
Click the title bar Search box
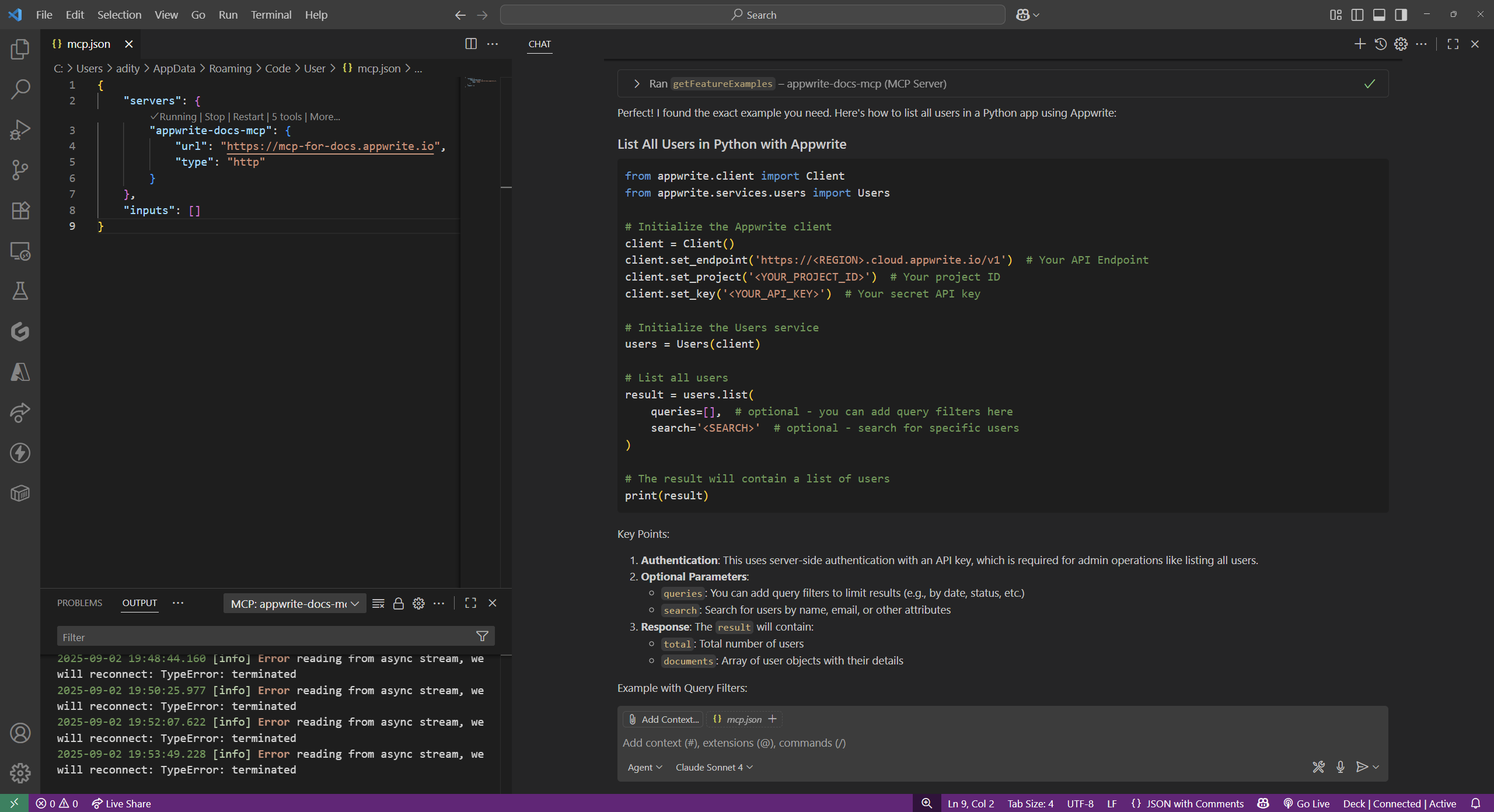pos(753,15)
